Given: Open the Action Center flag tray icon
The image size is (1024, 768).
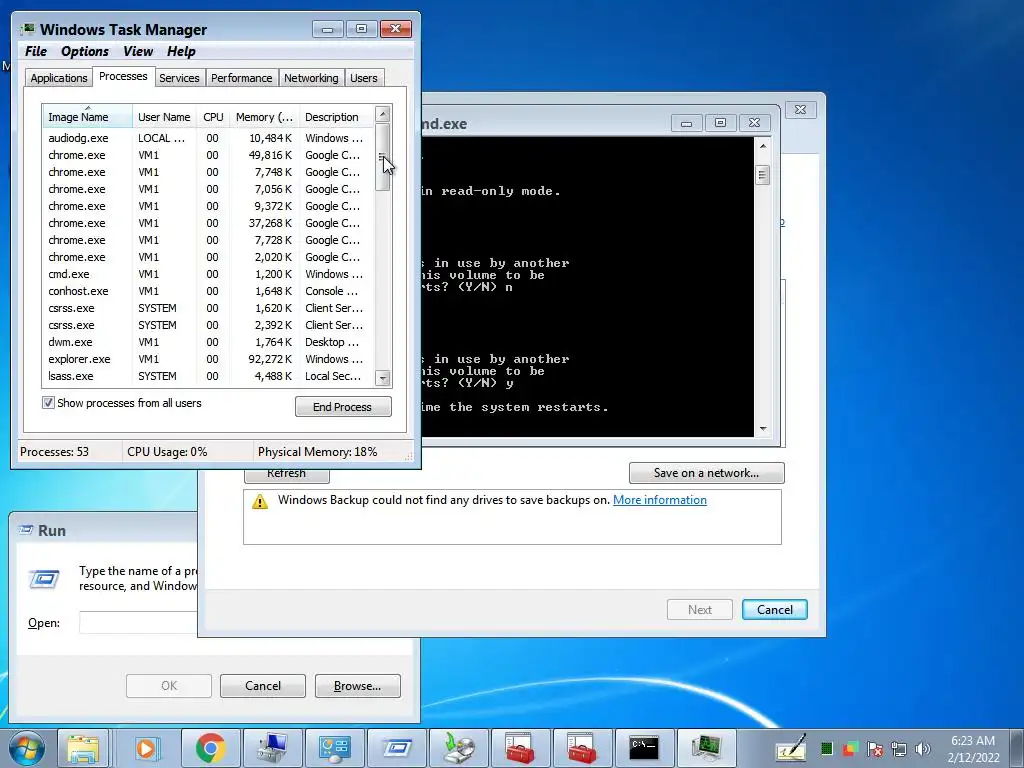Looking at the screenshot, I should (x=874, y=749).
